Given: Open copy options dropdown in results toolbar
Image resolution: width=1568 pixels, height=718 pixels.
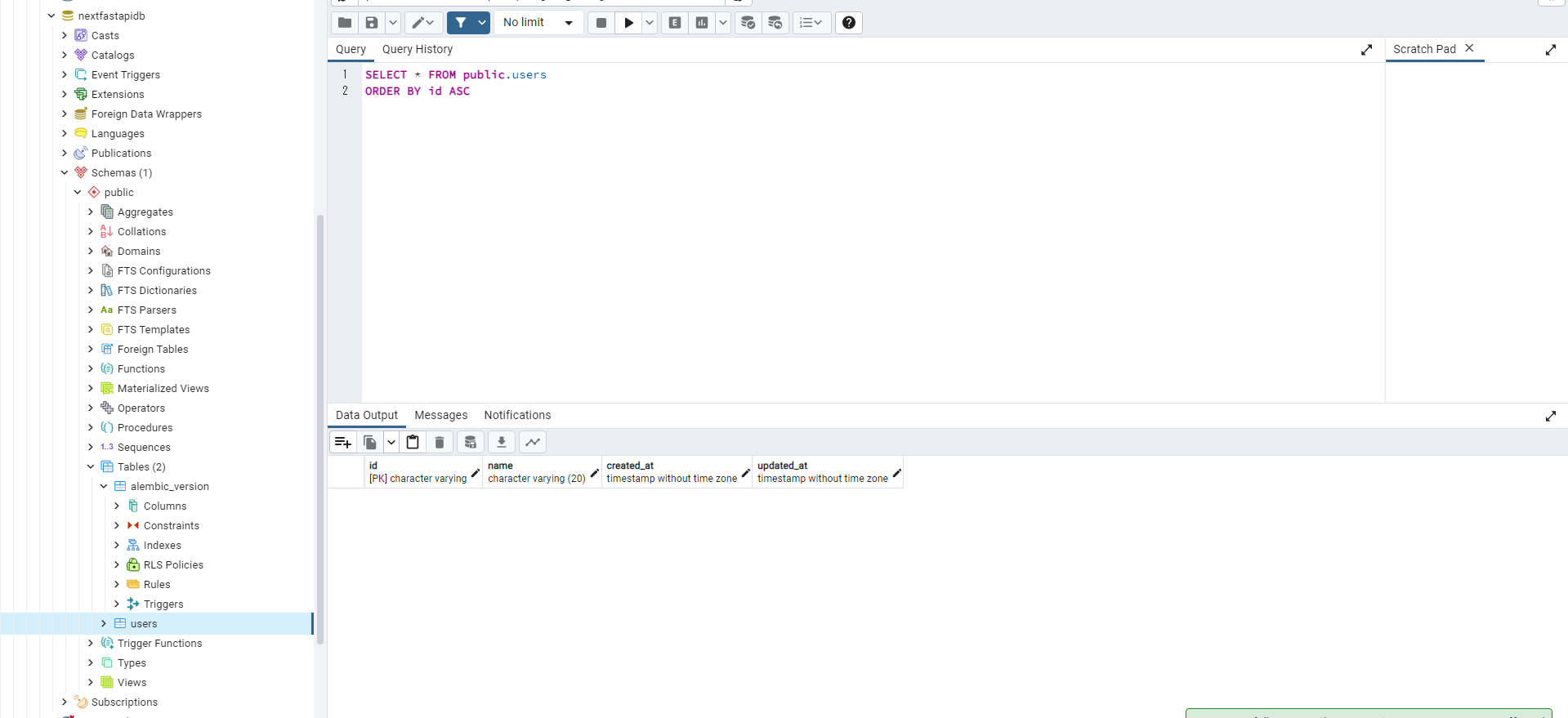Looking at the screenshot, I should (x=391, y=442).
